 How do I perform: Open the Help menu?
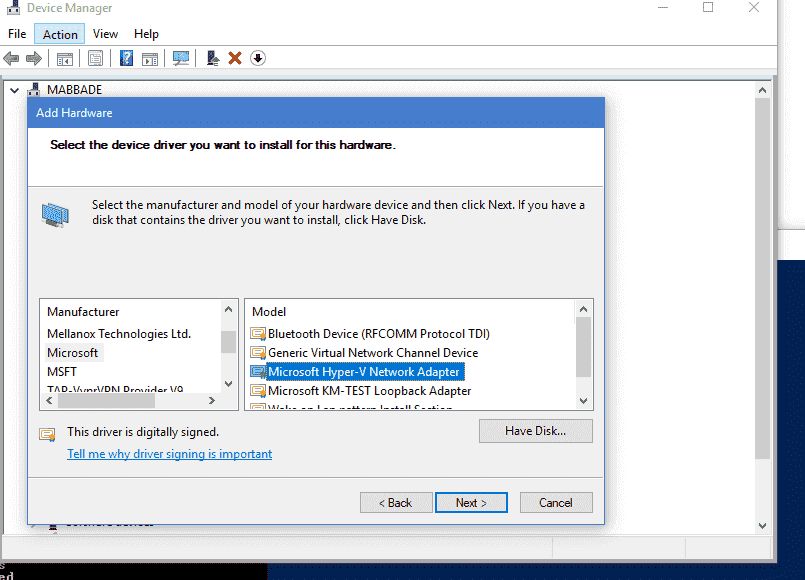146,34
